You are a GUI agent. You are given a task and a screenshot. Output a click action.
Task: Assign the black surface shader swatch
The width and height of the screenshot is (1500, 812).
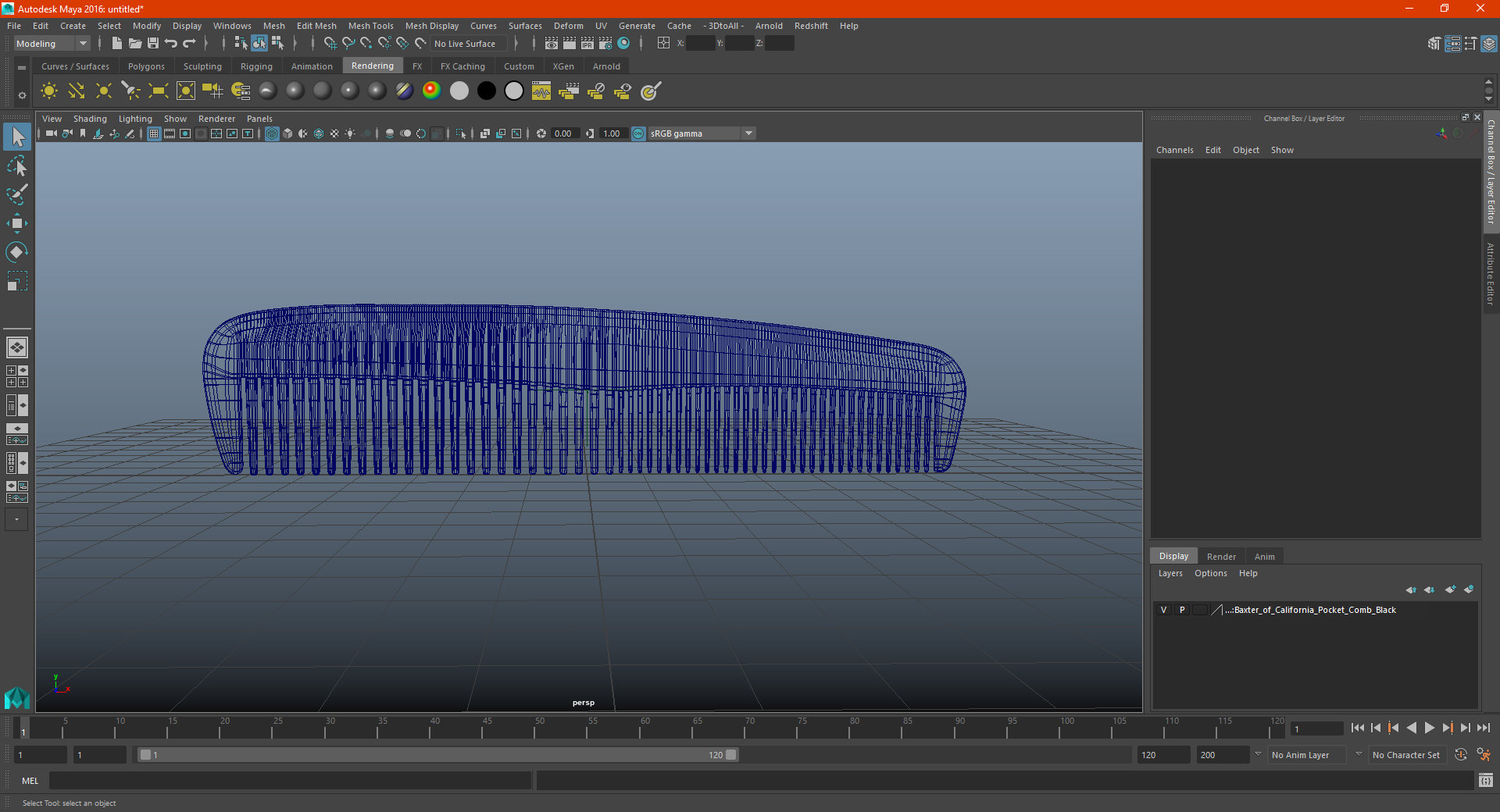[x=487, y=91]
